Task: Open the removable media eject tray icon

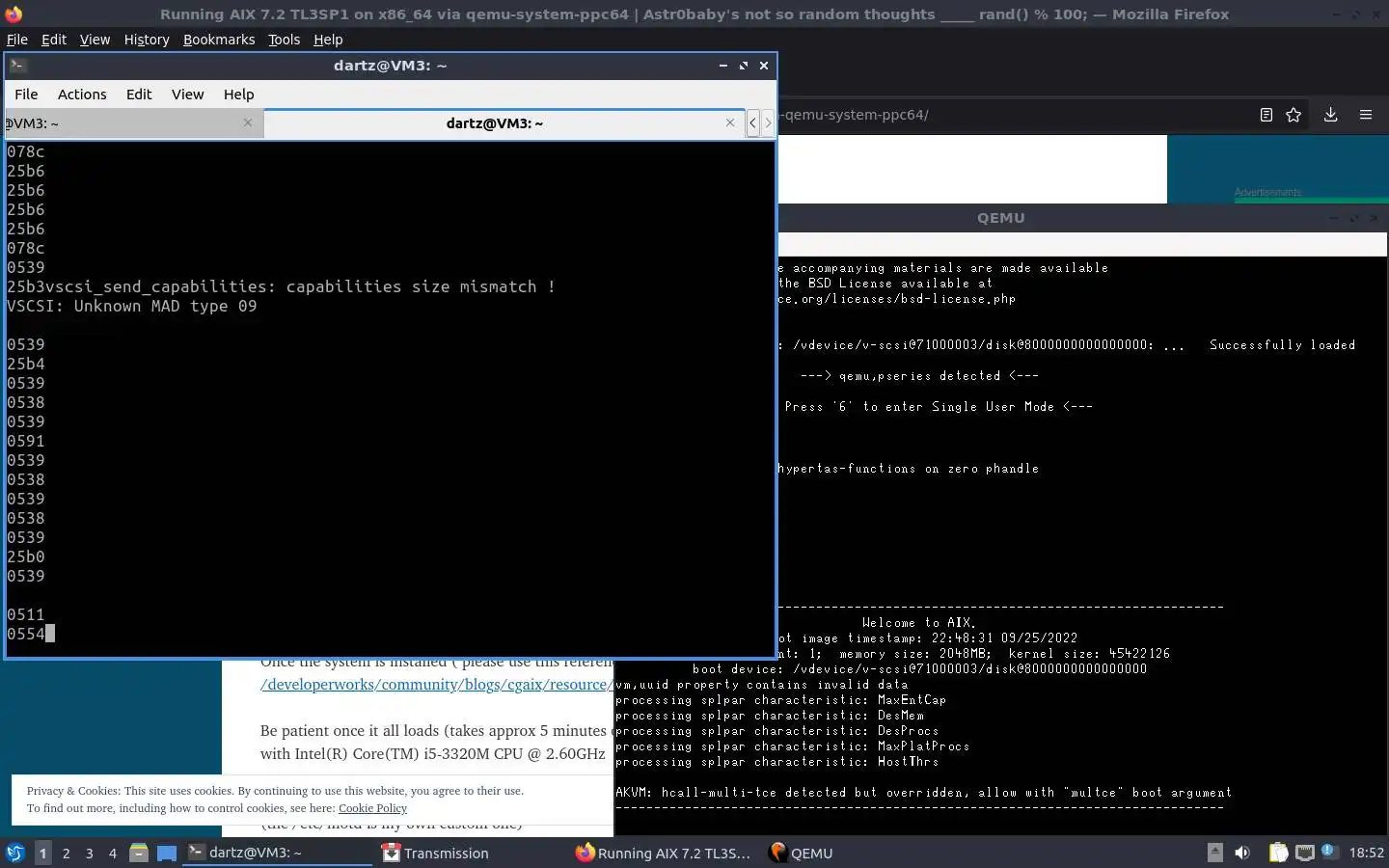Action: [1215, 853]
